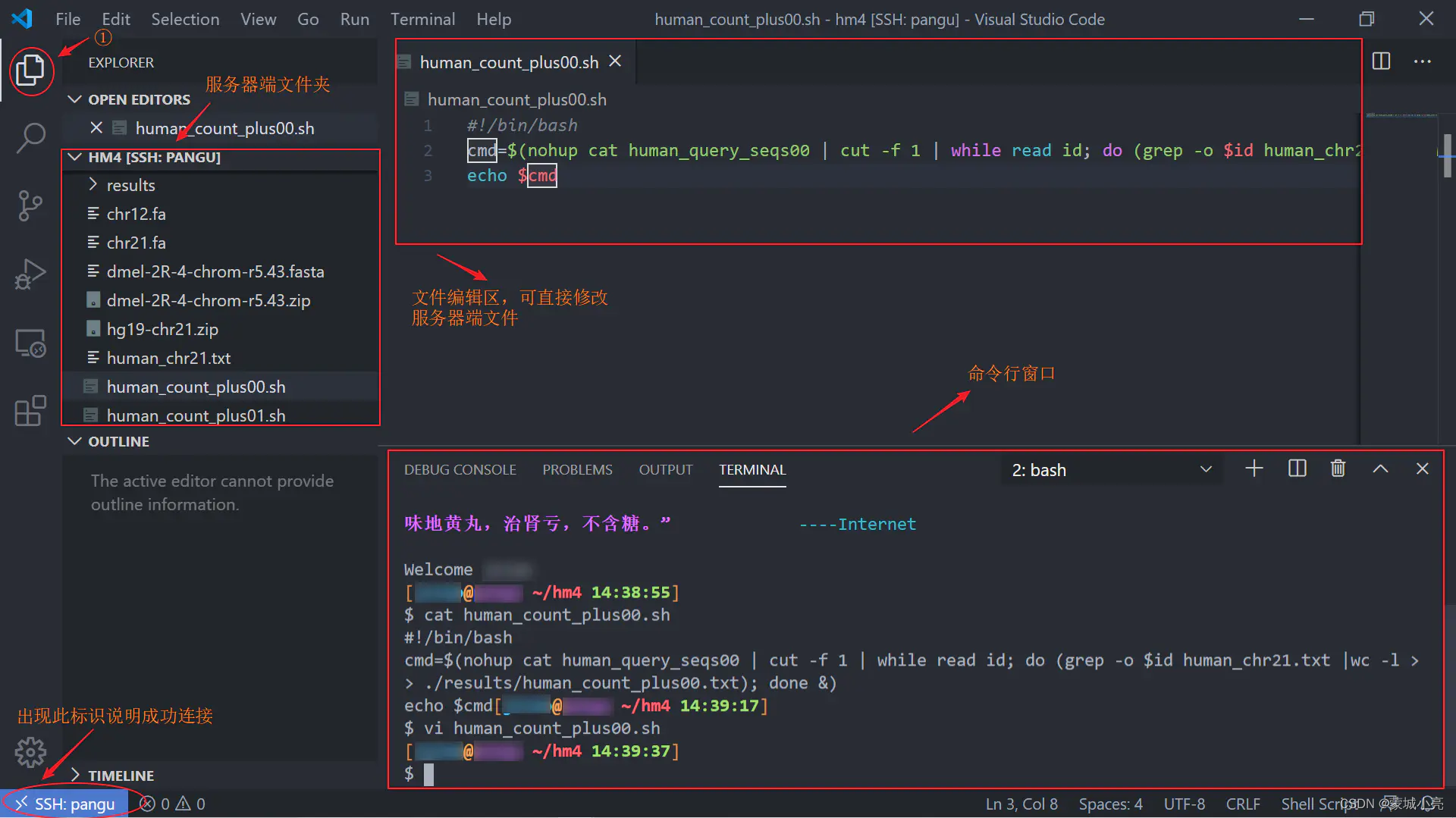Open dmel-2R-4-chrom-r5.43.fasta file
This screenshot has height=818, width=1456.
click(x=215, y=271)
